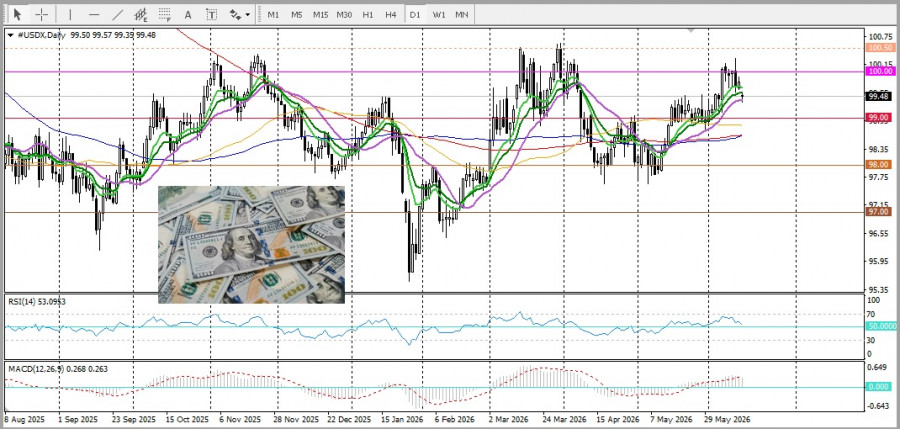Pick the trendline drawing tool
Screen dimensions: 900x429
(117, 14)
